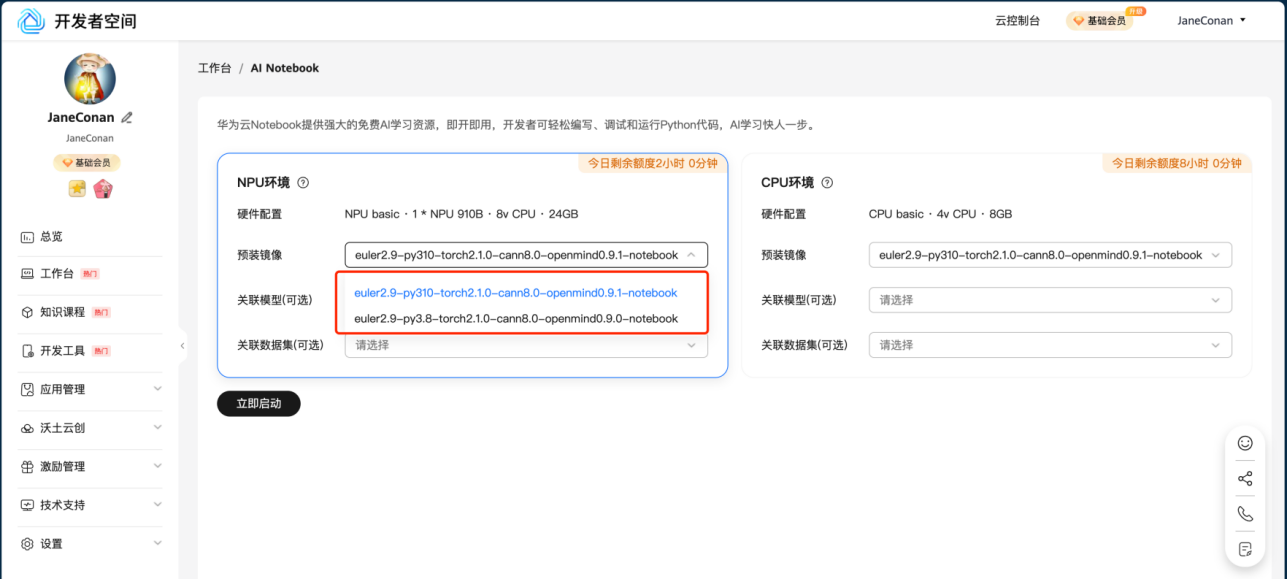Expand the 应用管理 sidebar menu
Screen dimensions: 1287x579
click(90, 389)
